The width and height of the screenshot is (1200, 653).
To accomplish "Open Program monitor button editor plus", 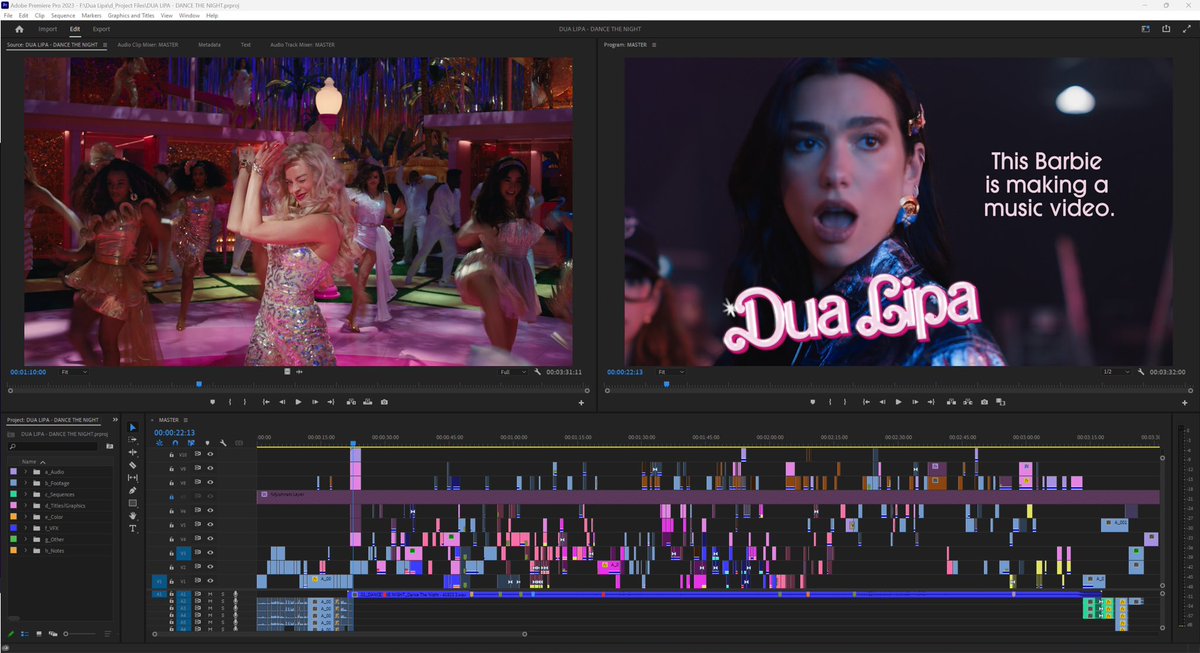I will coord(1185,403).
